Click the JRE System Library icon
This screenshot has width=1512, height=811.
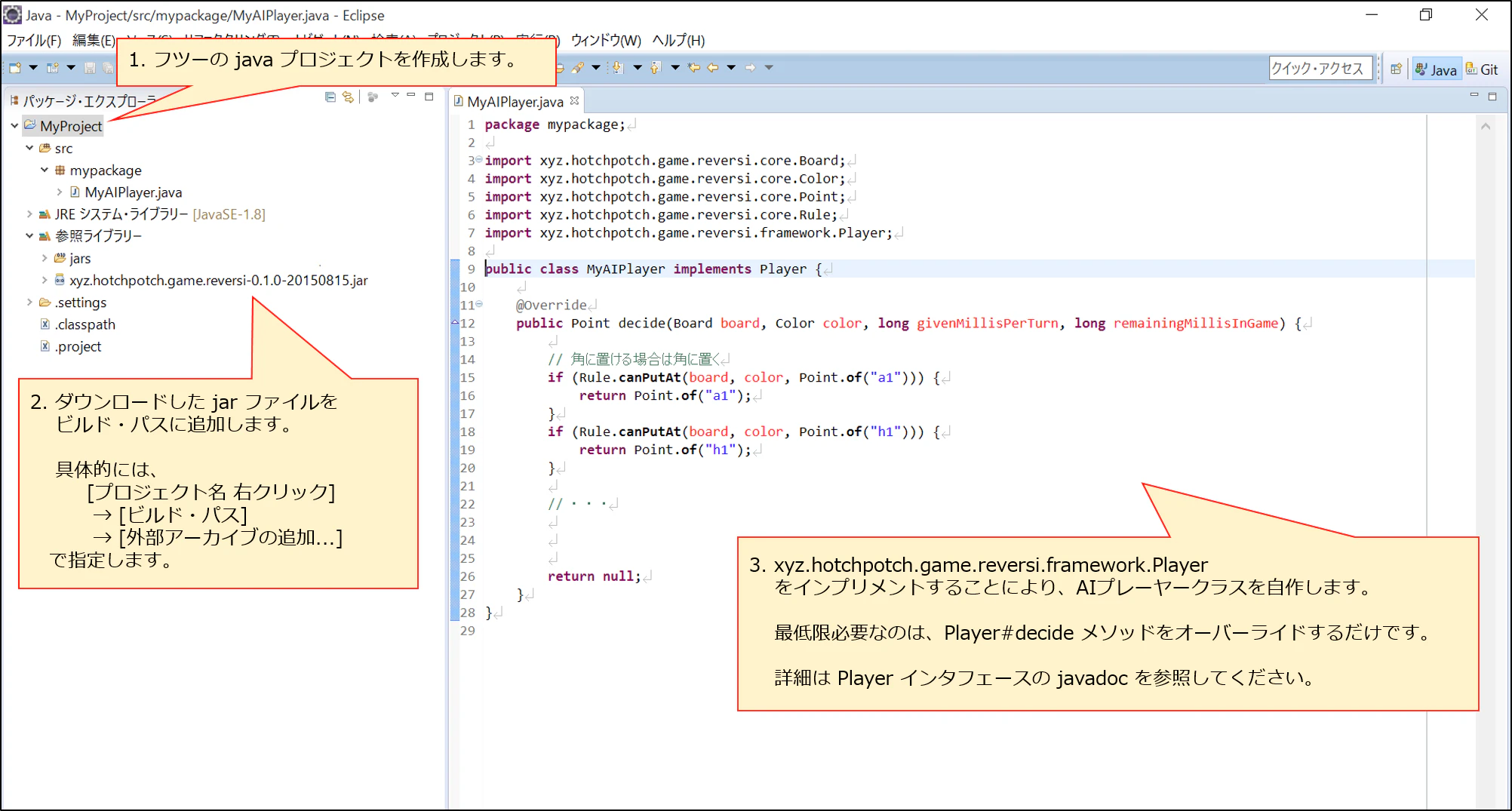(x=45, y=214)
